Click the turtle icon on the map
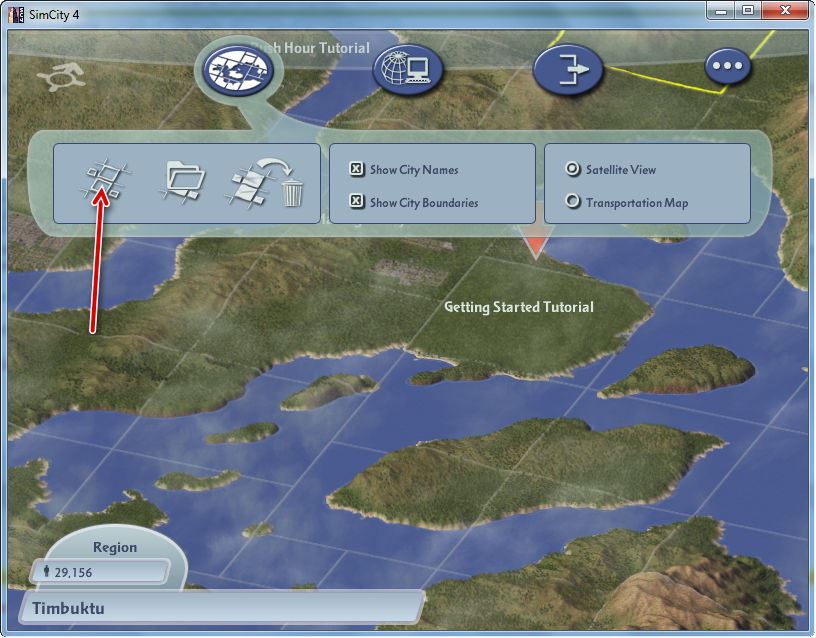 pyautogui.click(x=60, y=77)
